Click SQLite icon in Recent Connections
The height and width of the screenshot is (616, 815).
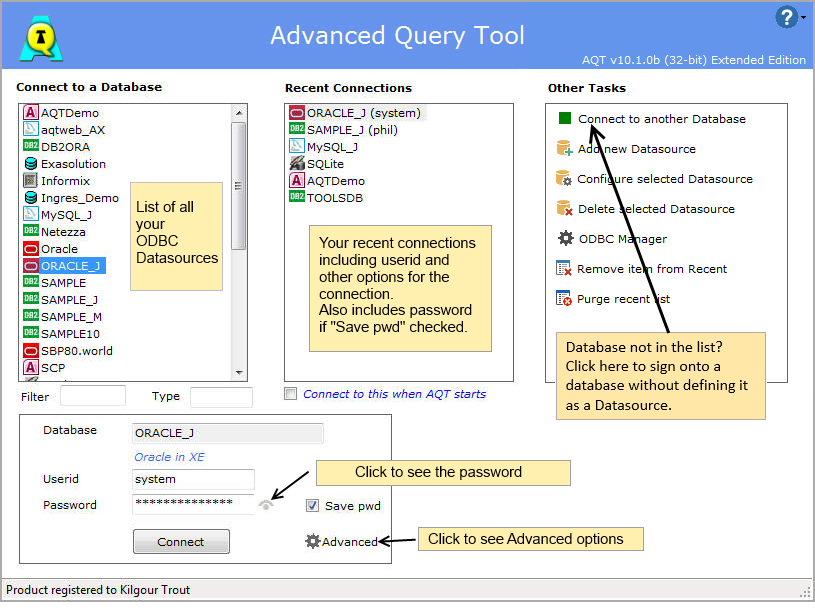[296, 163]
